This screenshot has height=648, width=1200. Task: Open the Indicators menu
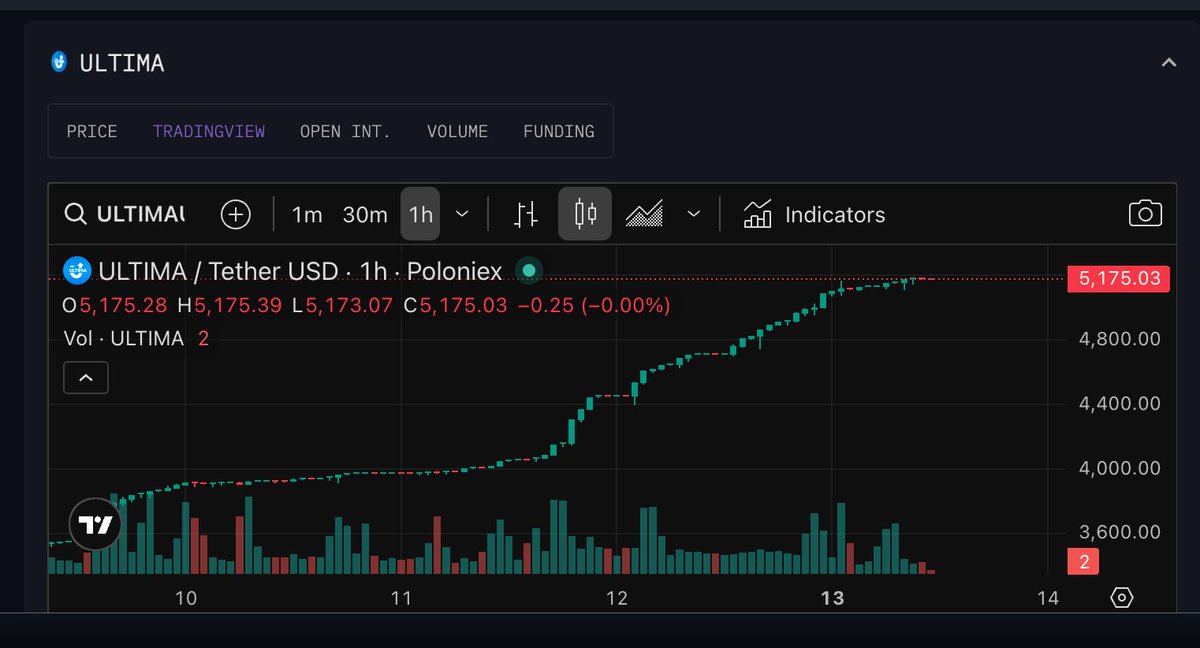coord(815,214)
